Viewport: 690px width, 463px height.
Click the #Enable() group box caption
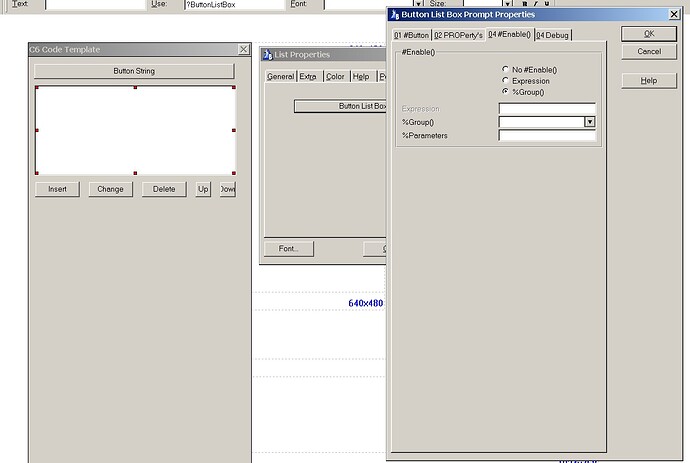click(x=418, y=52)
